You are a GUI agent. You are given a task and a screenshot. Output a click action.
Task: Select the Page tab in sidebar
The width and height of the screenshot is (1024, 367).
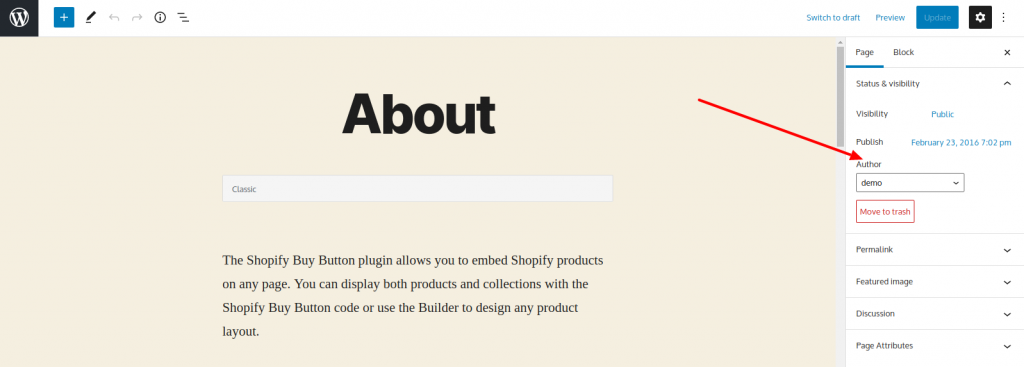pos(865,52)
